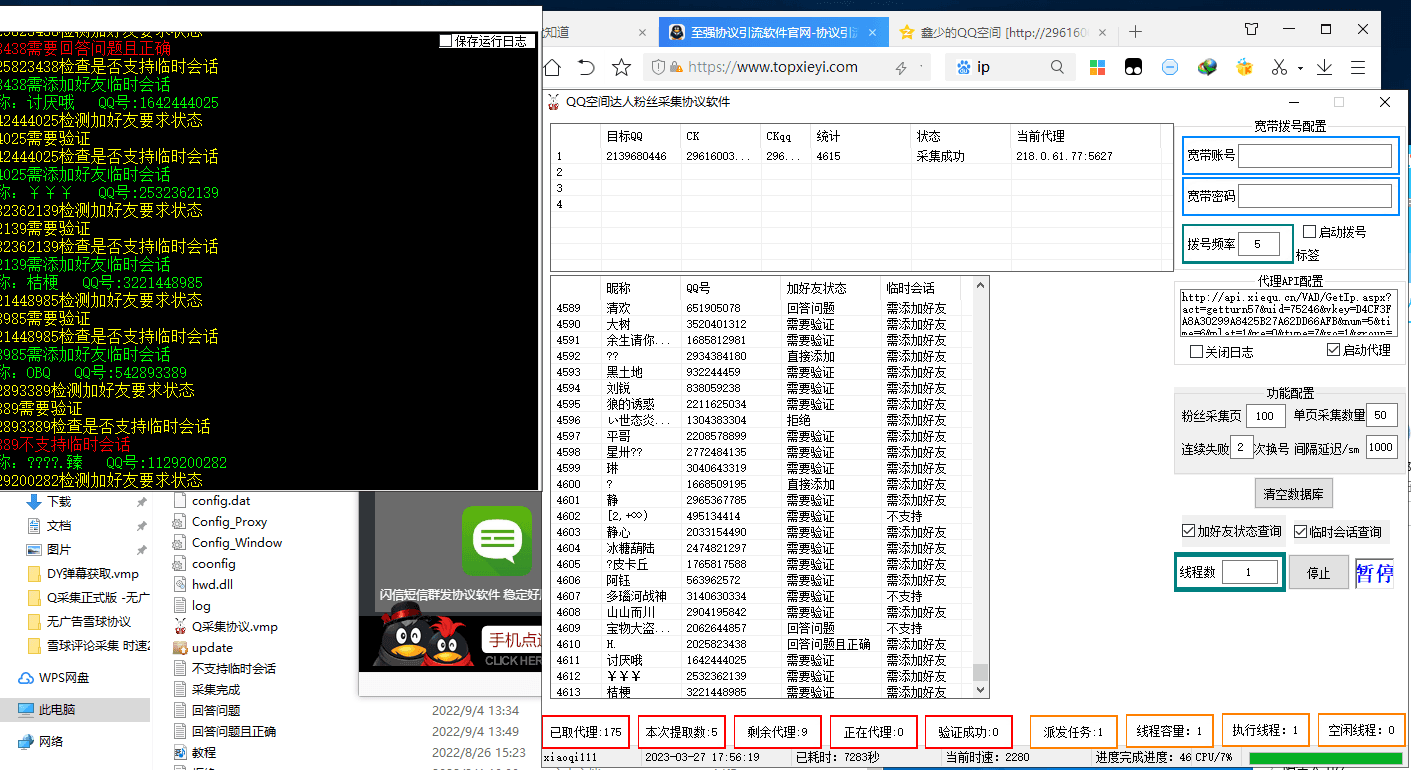Open the 图片 pictures folder in Explorer
The height and width of the screenshot is (770, 1411).
coord(59,549)
